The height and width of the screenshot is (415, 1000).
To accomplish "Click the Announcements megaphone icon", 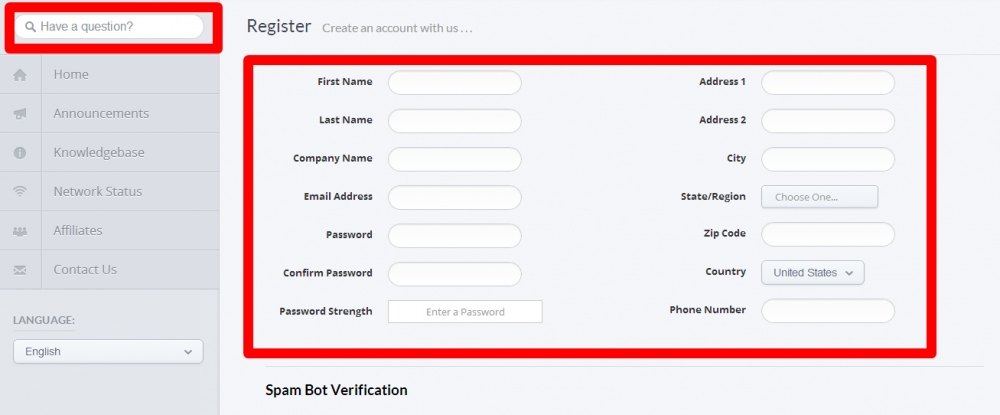I will pyautogui.click(x=20, y=114).
